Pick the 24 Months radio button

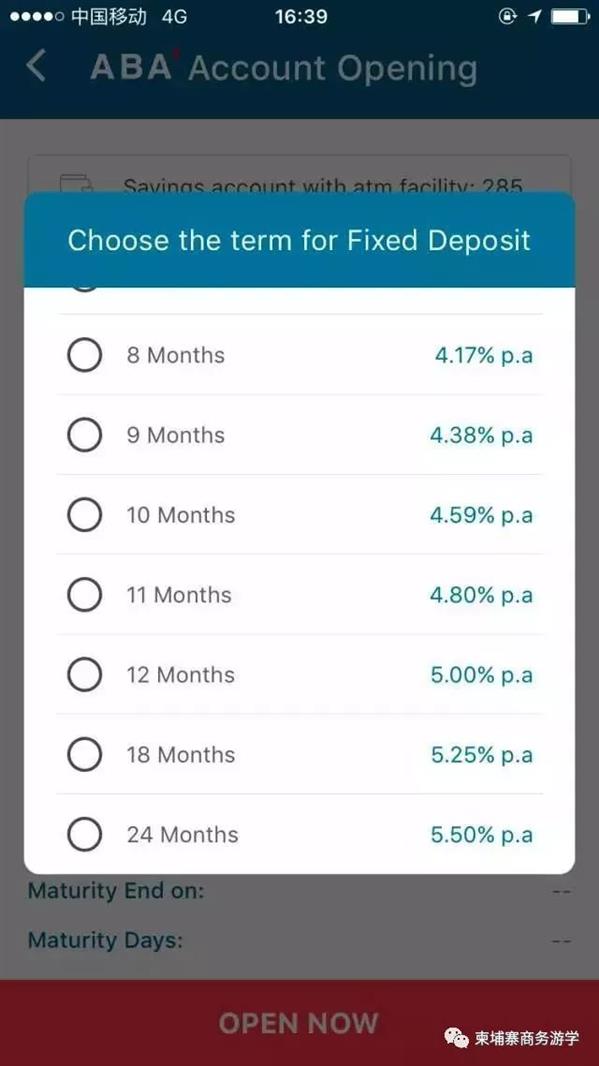(84, 834)
